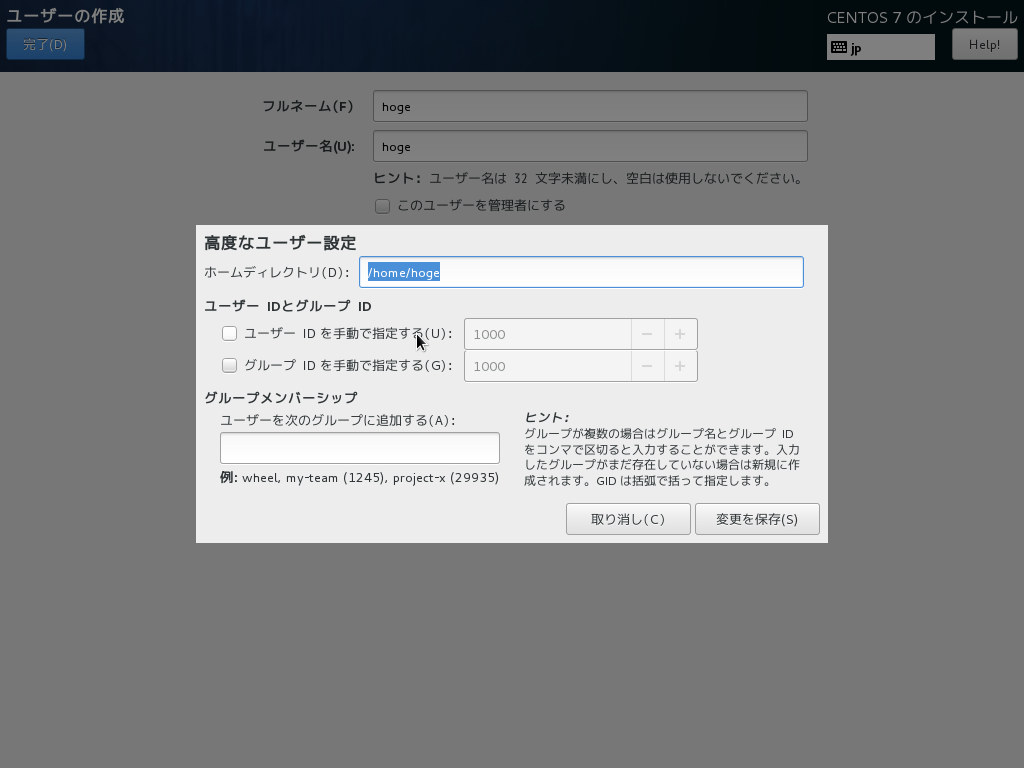Decrement the user ID with minus stepper

(647, 333)
